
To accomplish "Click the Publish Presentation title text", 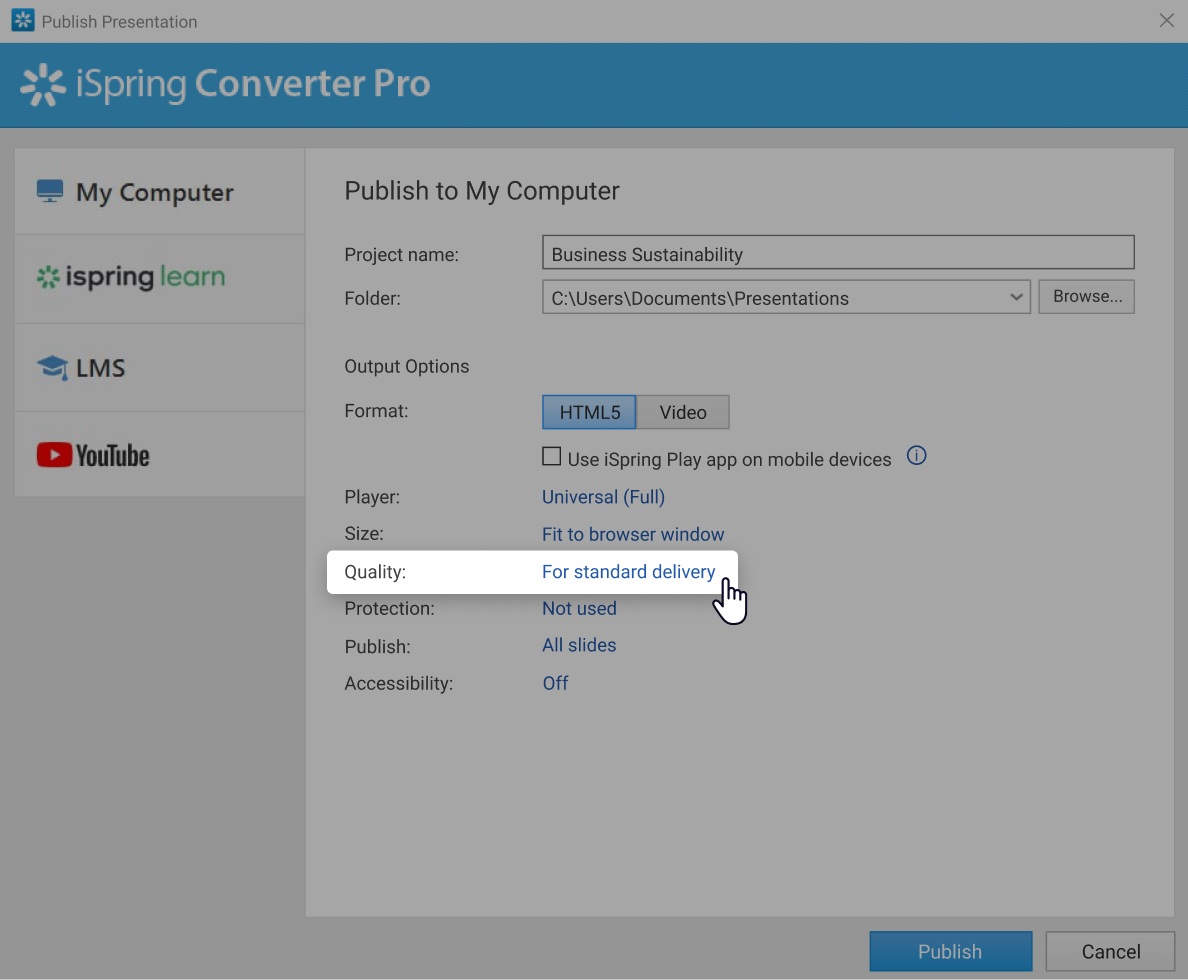I will click(x=120, y=21).
